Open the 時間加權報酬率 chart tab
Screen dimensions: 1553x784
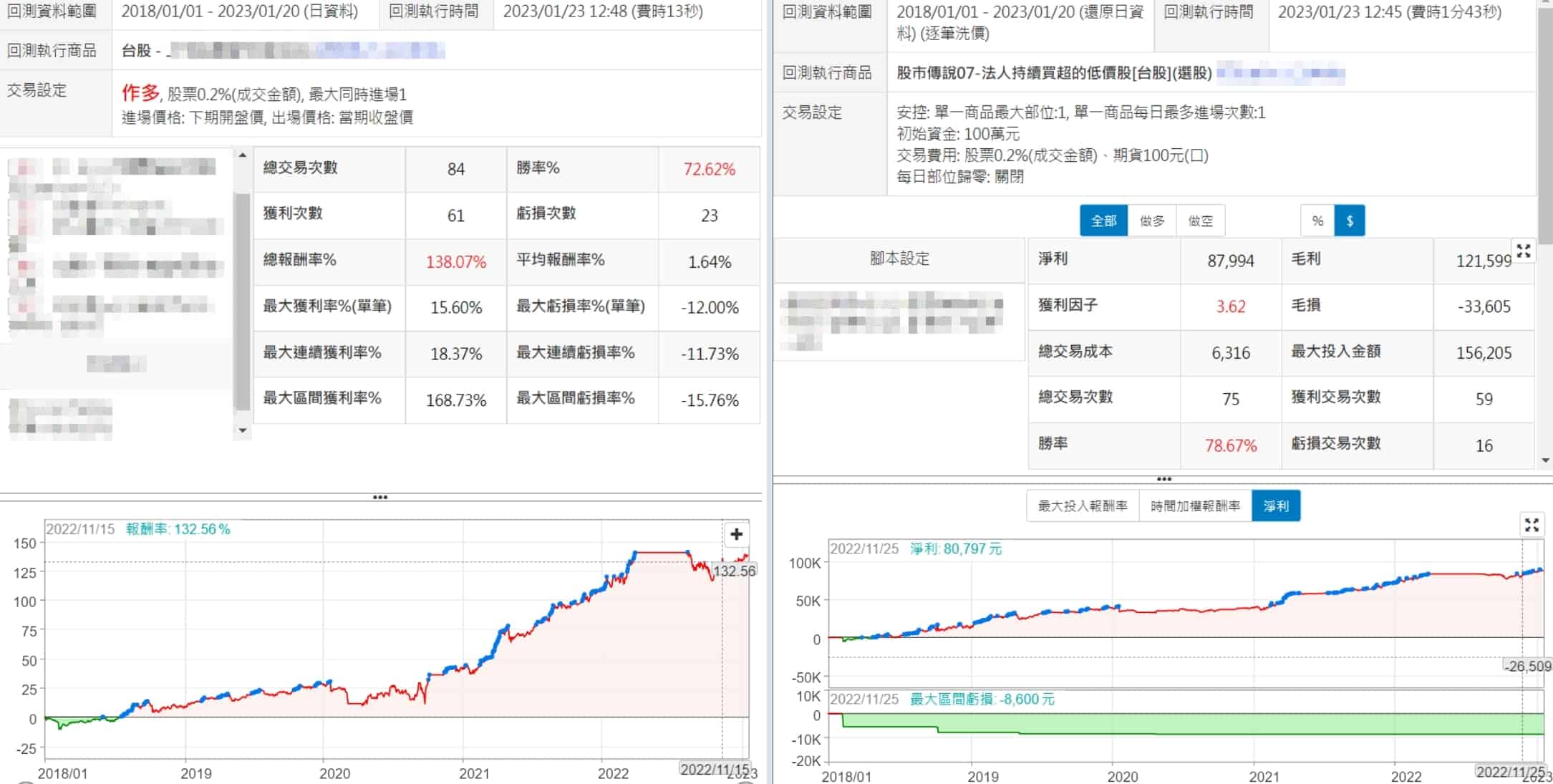(x=1195, y=506)
